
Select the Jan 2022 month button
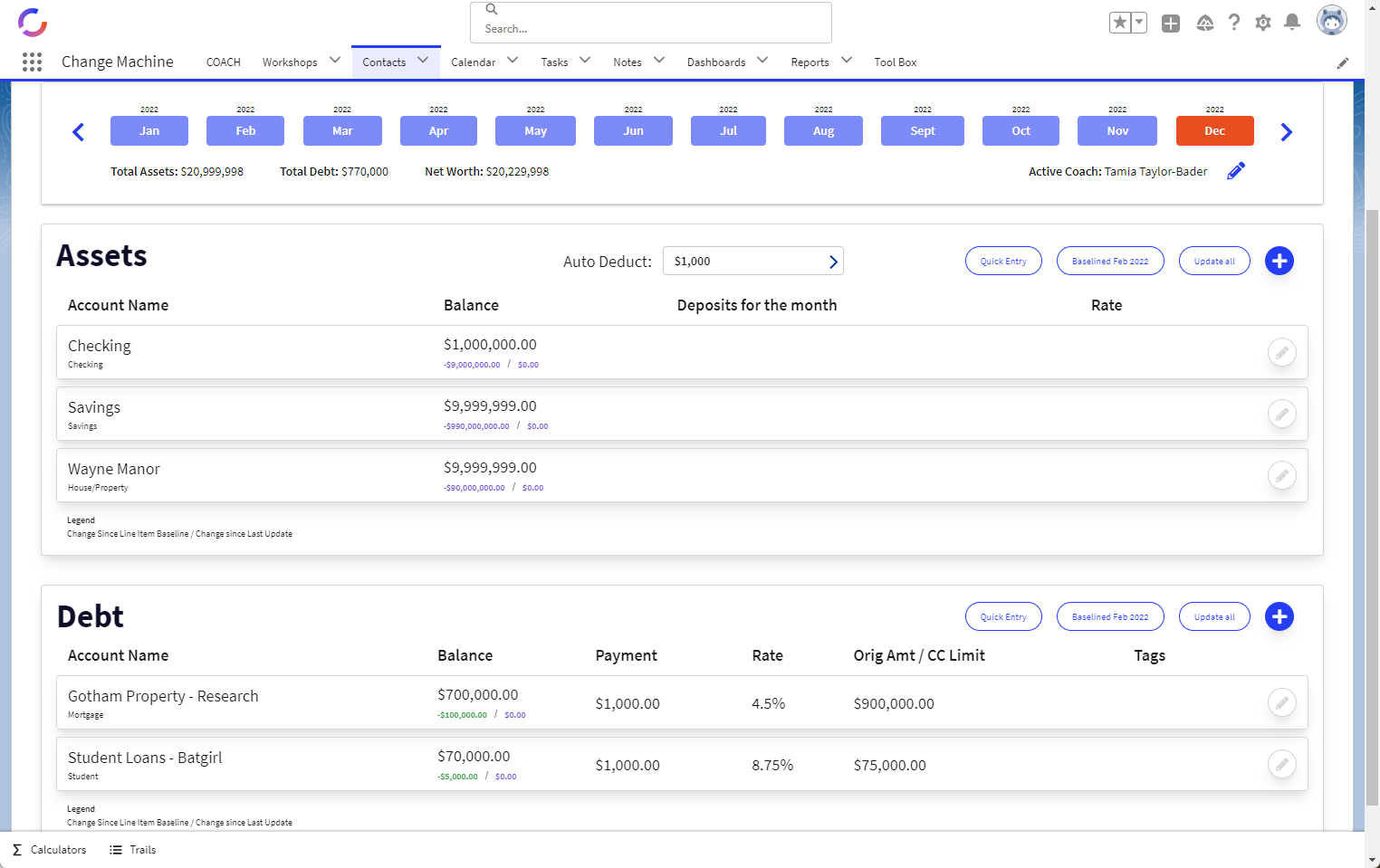pos(149,131)
